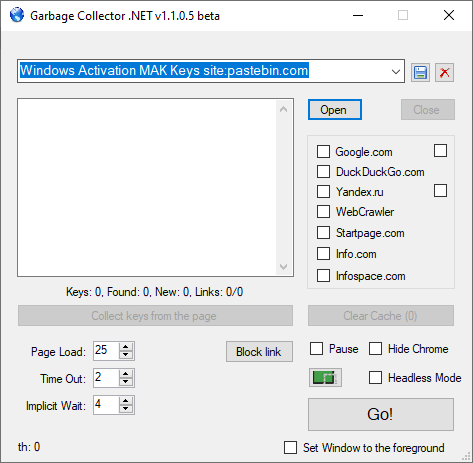Click the scroll-up arrow of results list
This screenshot has height=463, width=473.
click(x=284, y=109)
